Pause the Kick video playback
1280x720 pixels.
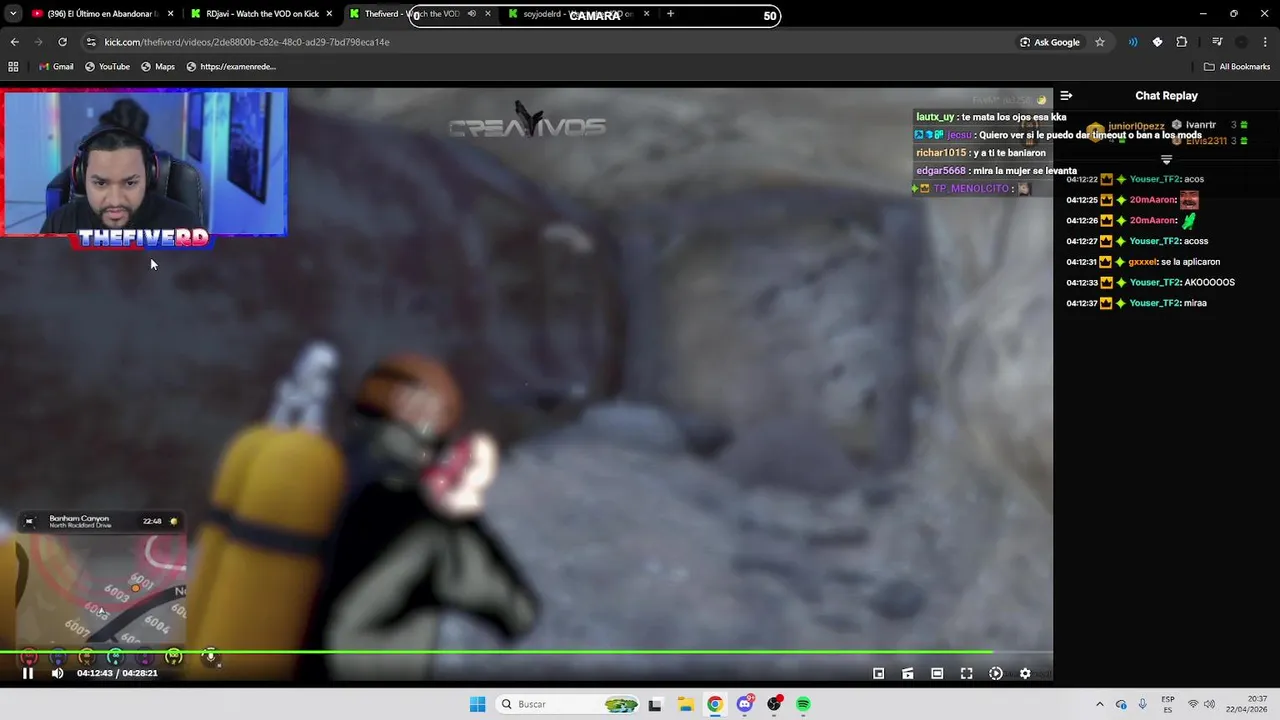click(28, 673)
